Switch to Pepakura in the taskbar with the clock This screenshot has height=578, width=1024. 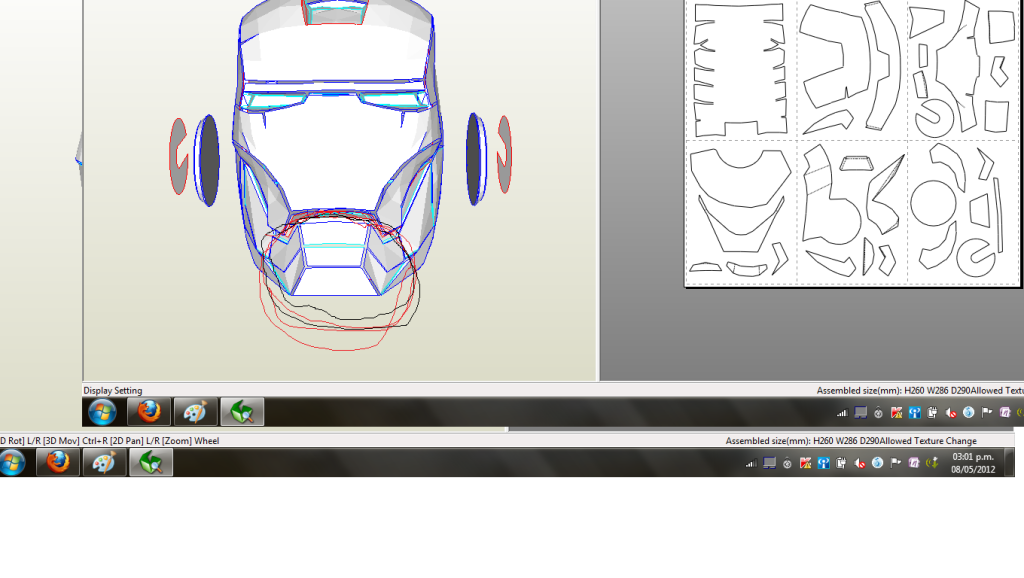[151, 462]
